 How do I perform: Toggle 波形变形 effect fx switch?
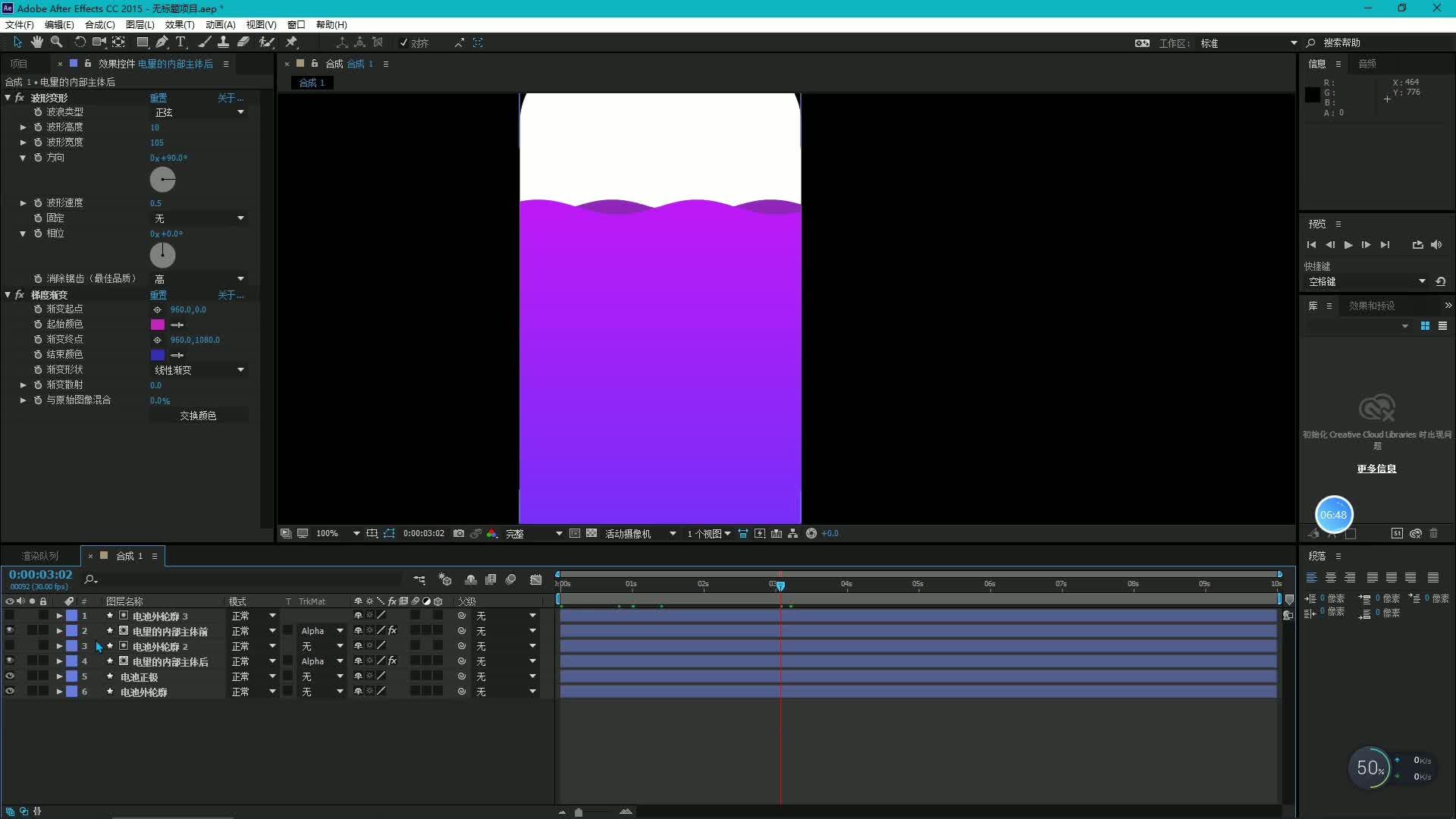click(20, 98)
